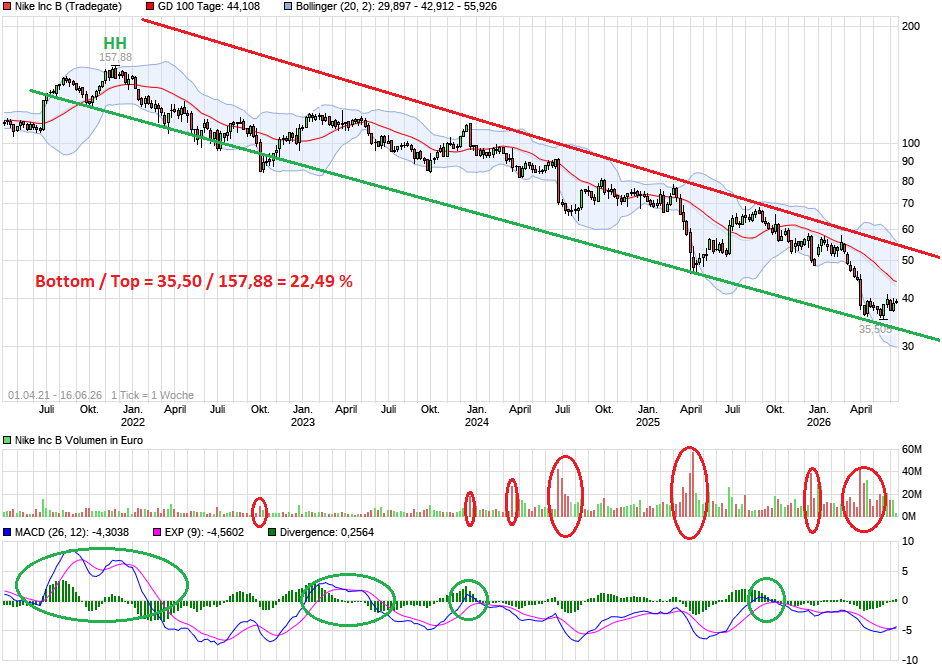Click the green 'HH' high marker label
Screen dimensions: 942x670
(115, 43)
